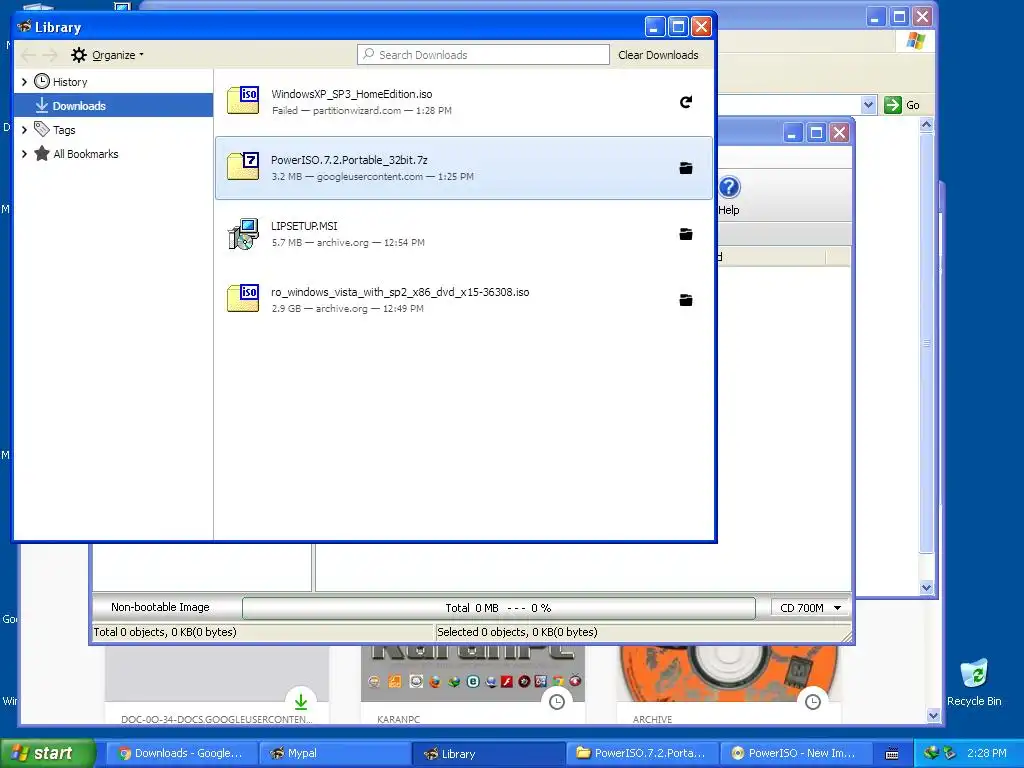Click the DOC-0O-34-DOCS.GOOGLEUSERCONTEN label
The width and height of the screenshot is (1024, 768).
coord(216,719)
